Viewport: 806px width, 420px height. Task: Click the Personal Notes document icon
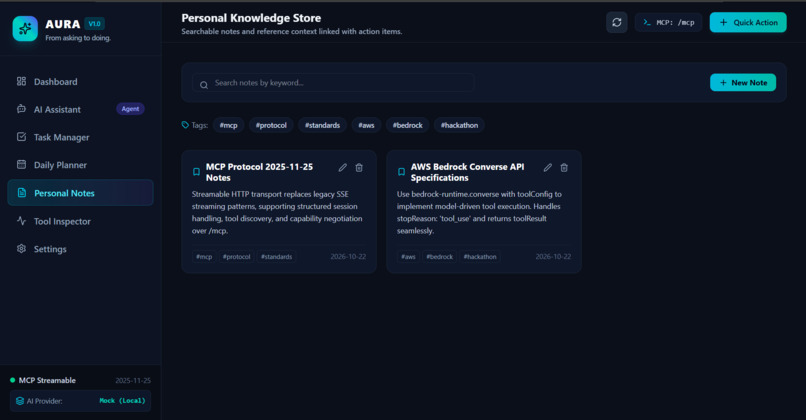pyautogui.click(x=22, y=193)
